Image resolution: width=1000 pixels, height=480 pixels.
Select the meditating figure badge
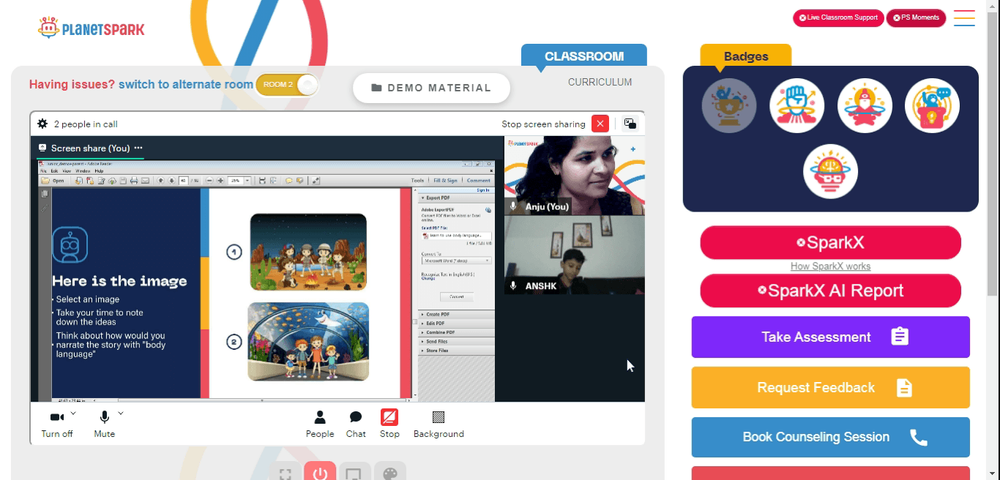864,106
